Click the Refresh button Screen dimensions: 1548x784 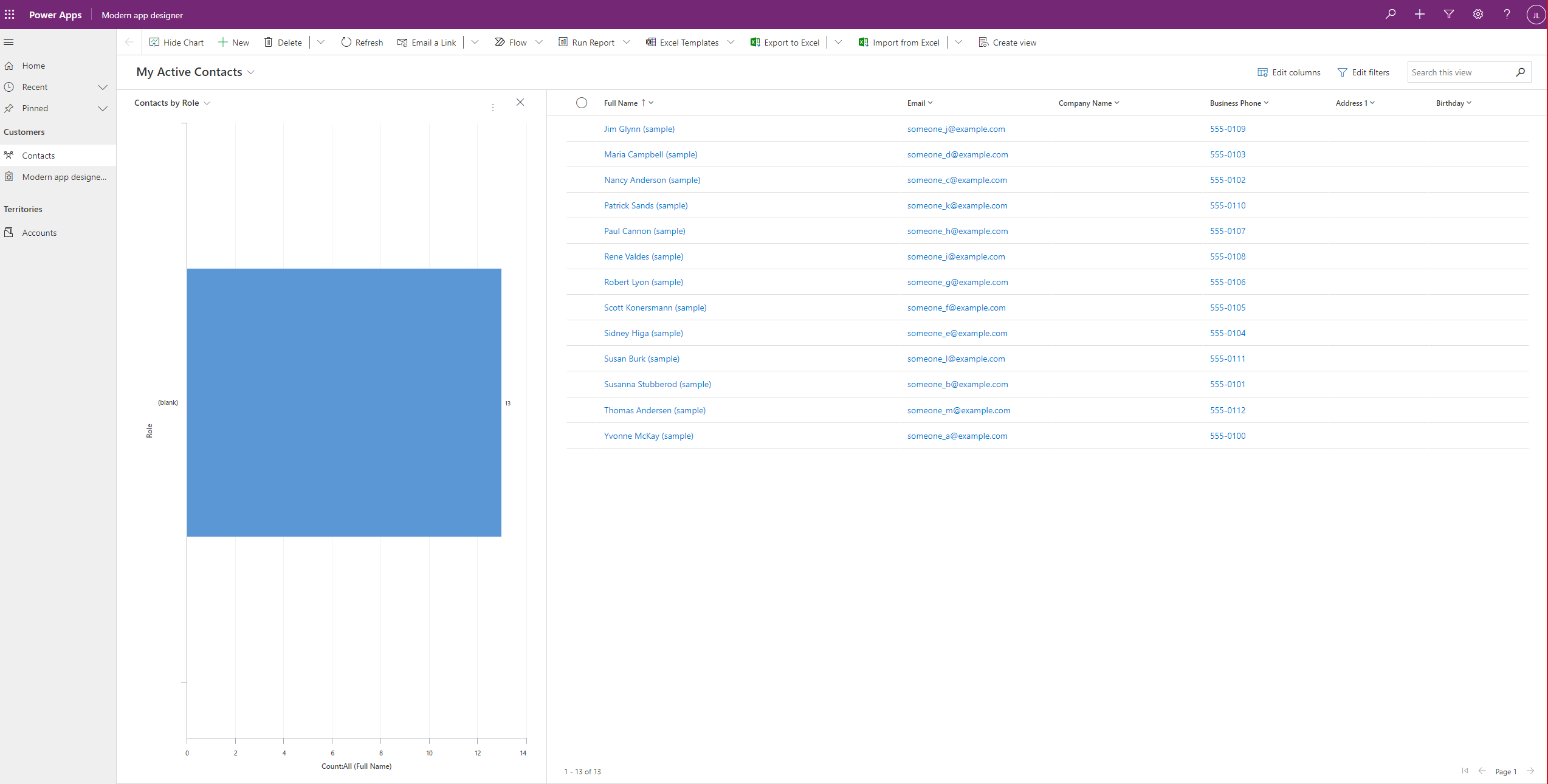(363, 42)
